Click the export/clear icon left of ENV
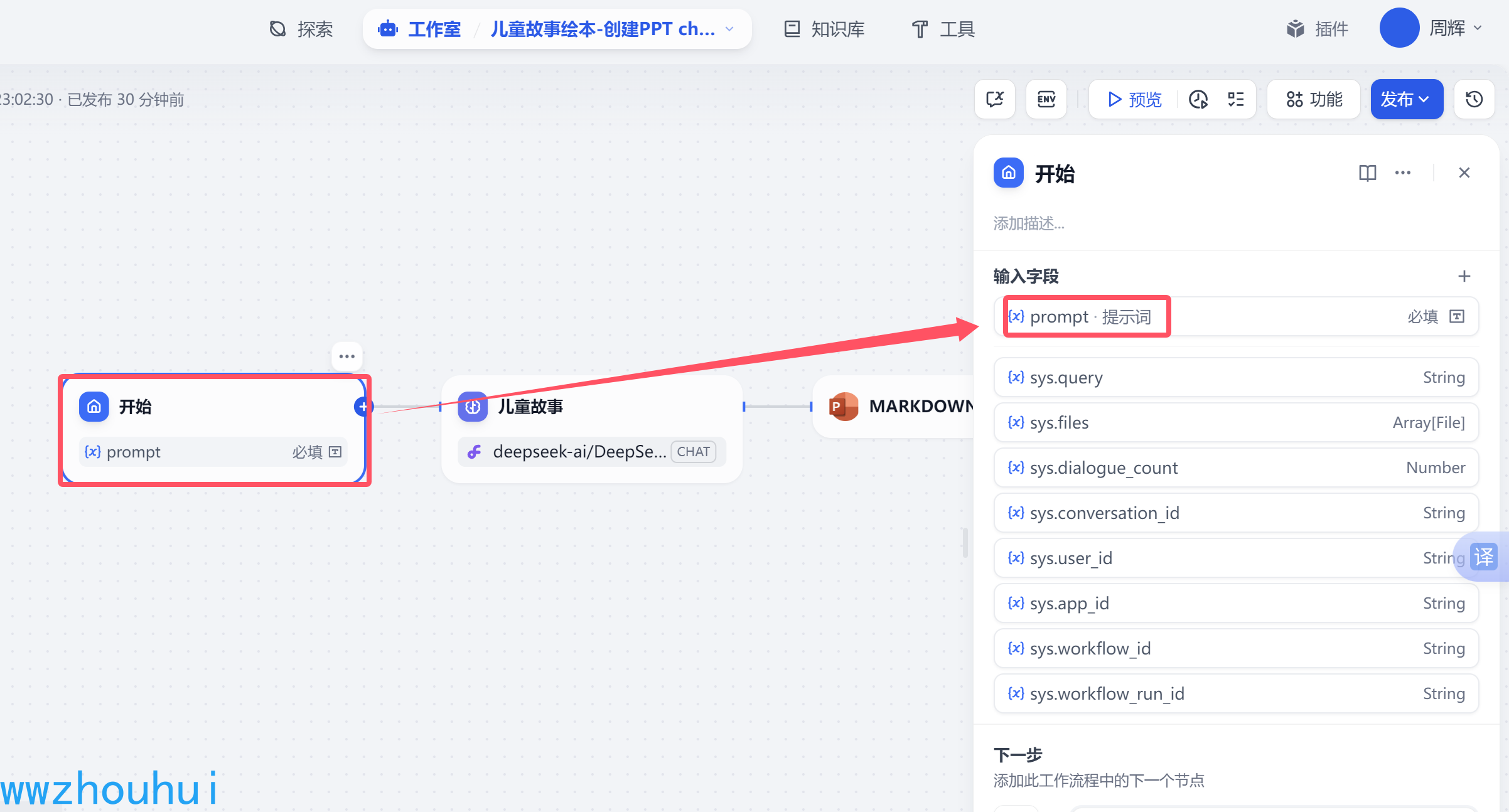The width and height of the screenshot is (1509, 812). point(995,99)
